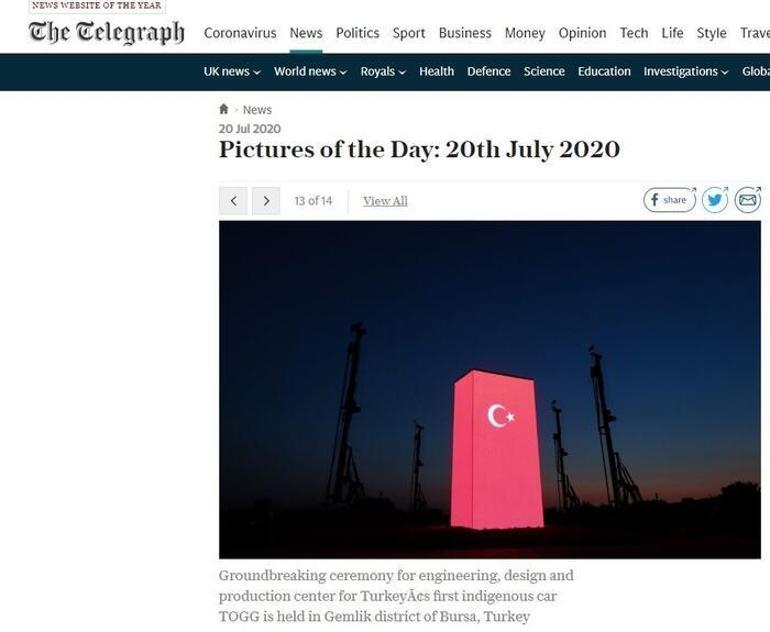Expand the Royals dropdown
This screenshot has width=770, height=632.
383,72
